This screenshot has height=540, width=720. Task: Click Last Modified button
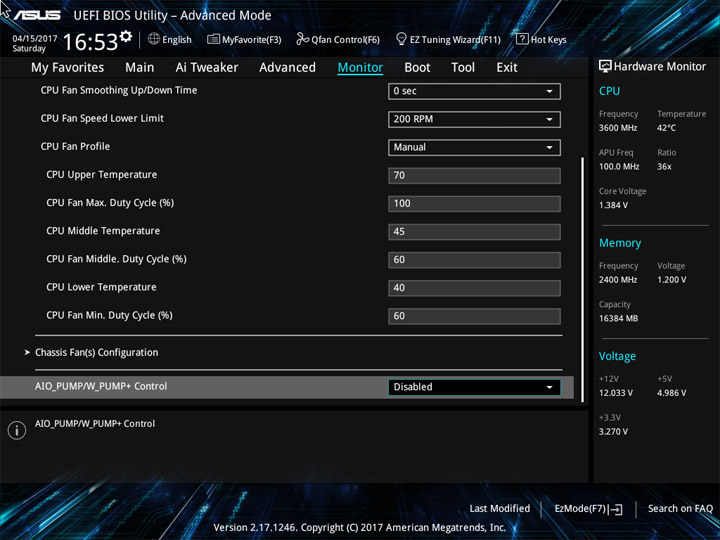500,508
